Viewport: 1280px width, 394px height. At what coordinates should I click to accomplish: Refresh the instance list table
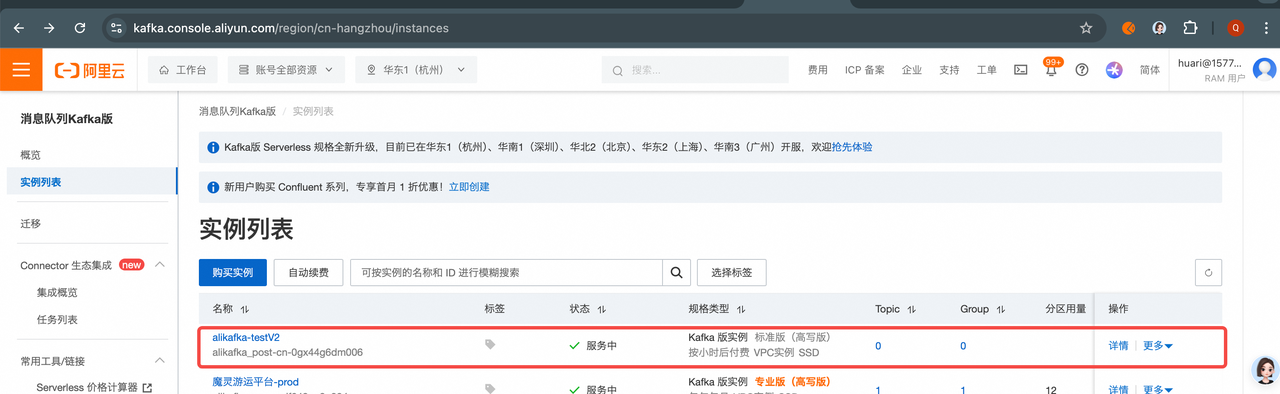(x=1208, y=273)
